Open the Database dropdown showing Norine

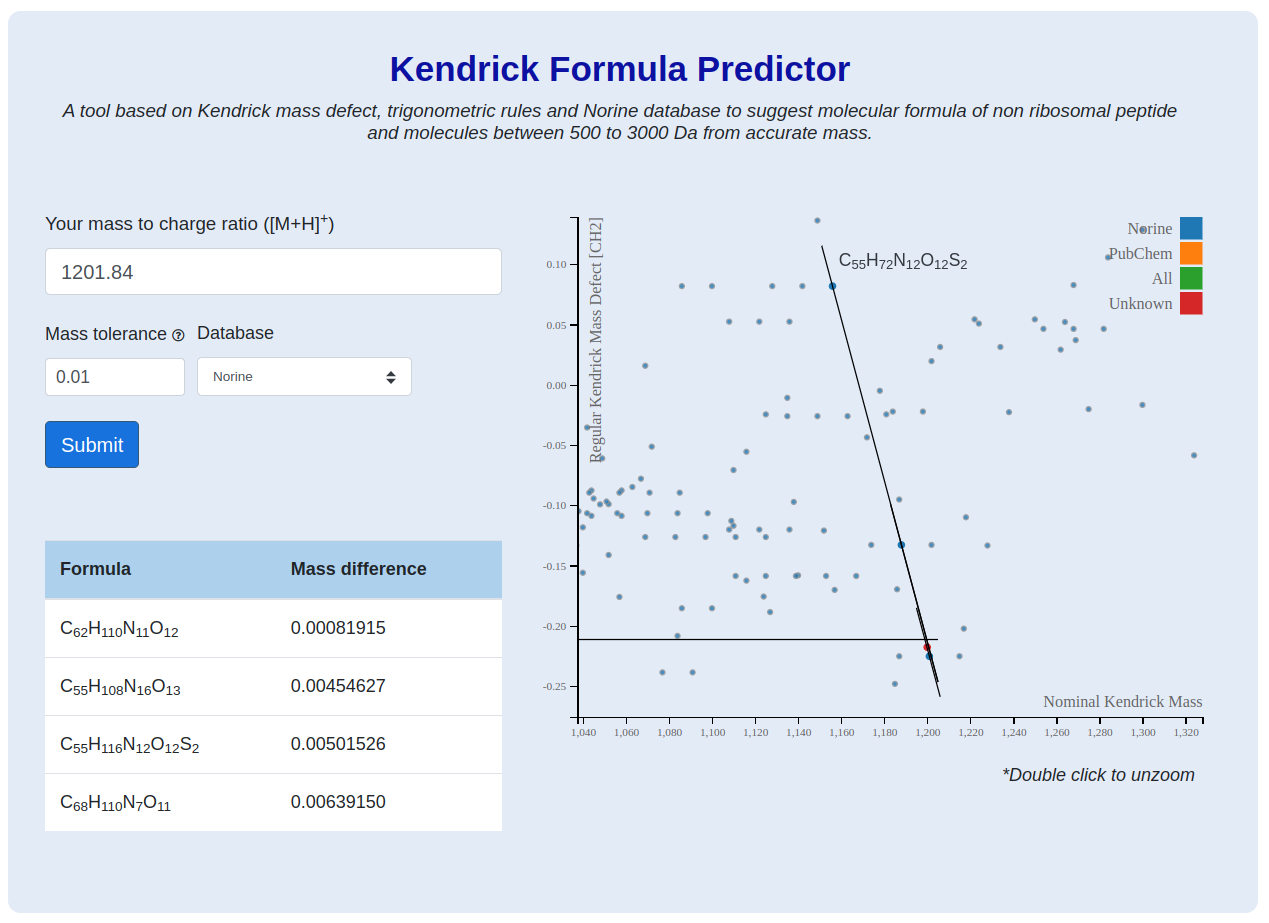(304, 377)
